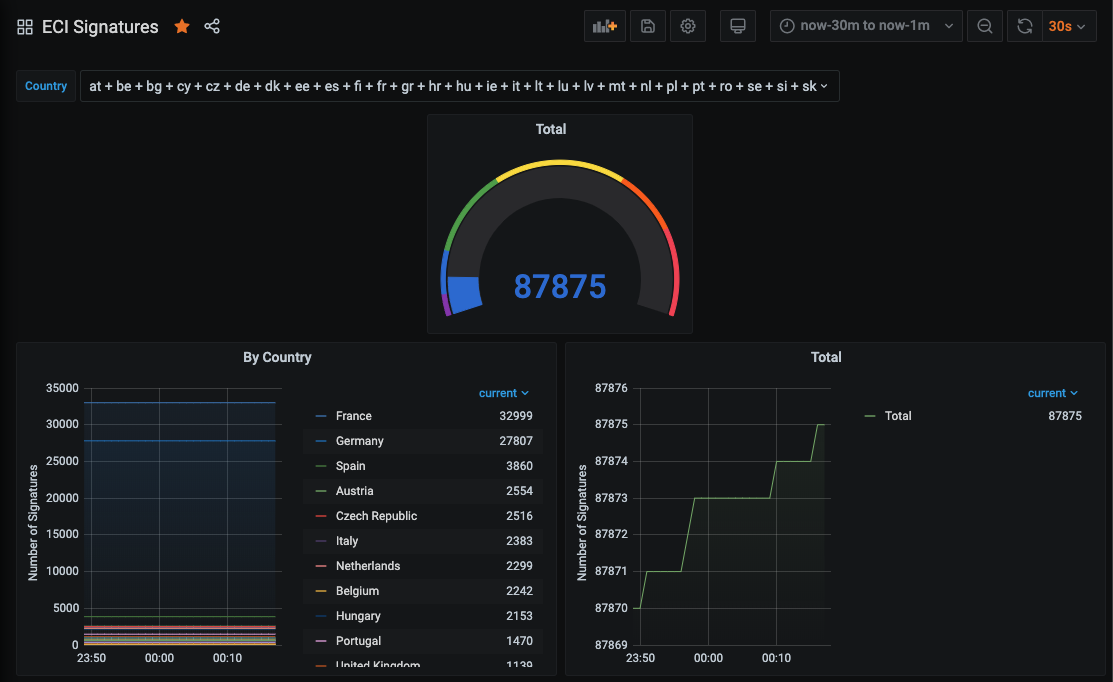Screen dimensions: 1113x682
Task: Open the Share dashboard icon
Action: (x=212, y=27)
